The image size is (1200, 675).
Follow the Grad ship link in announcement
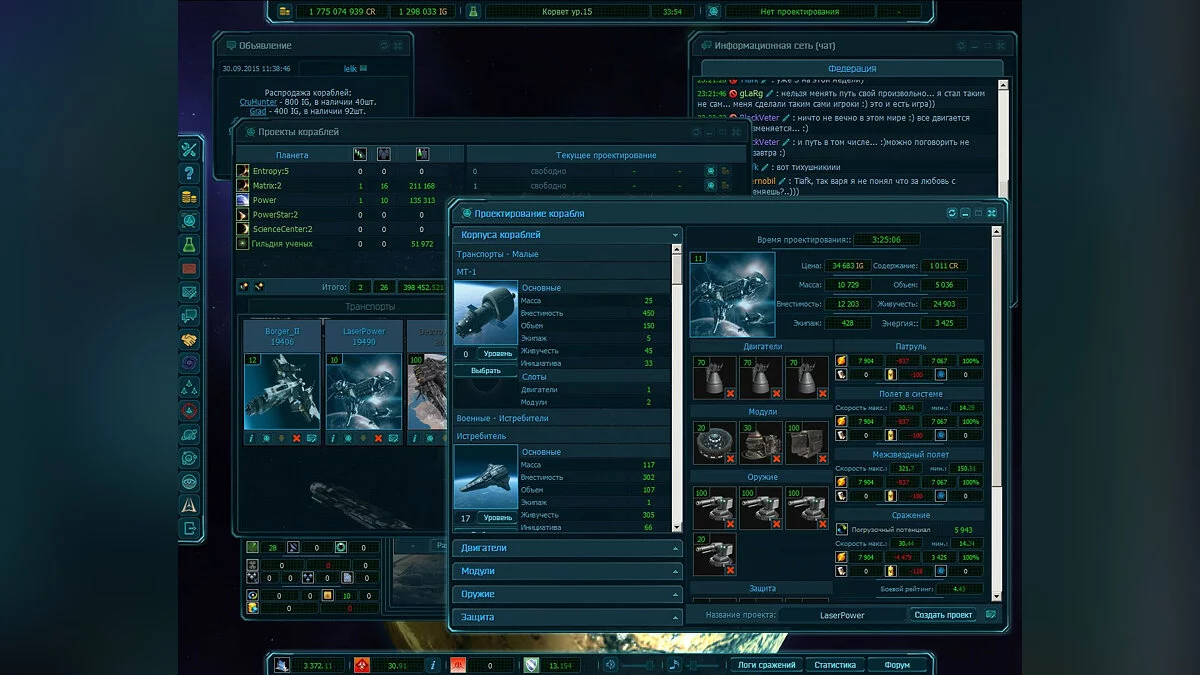(258, 111)
